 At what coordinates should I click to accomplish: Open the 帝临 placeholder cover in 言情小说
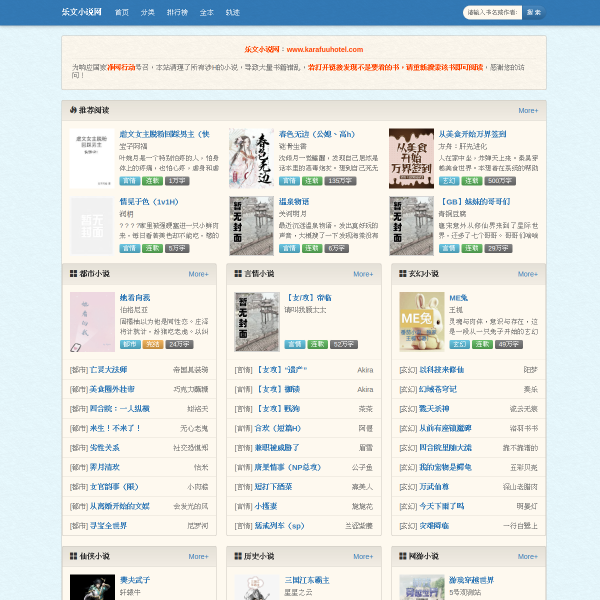click(257, 322)
